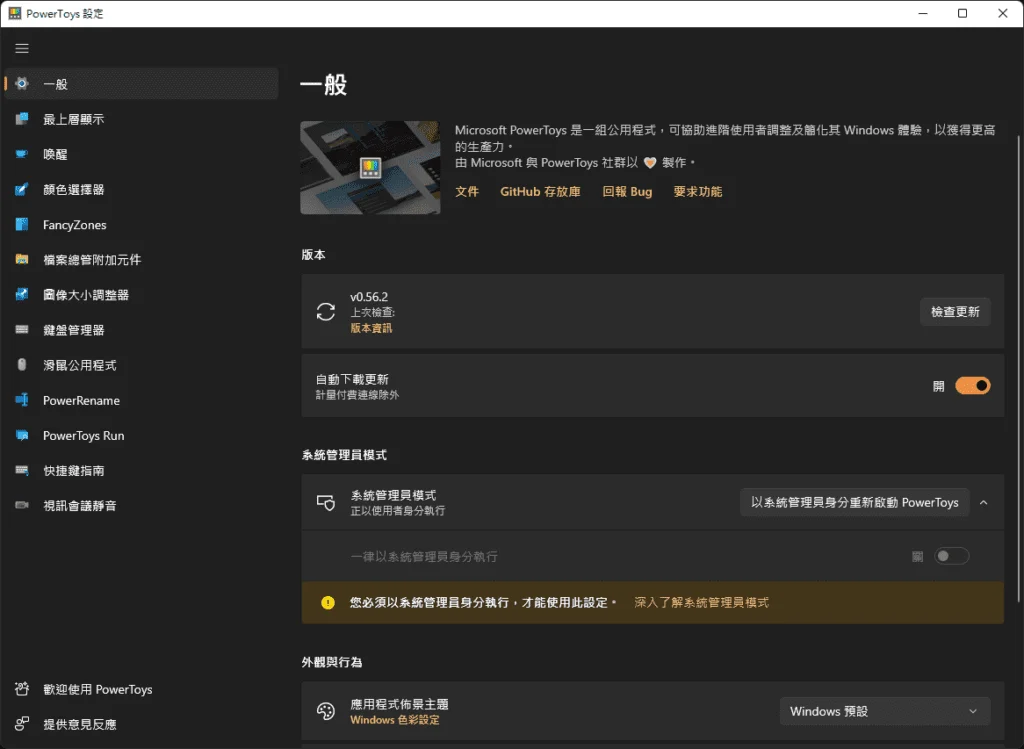1024x749 pixels.
Task: Click the 提供意見反應 label
Action: coord(80,724)
